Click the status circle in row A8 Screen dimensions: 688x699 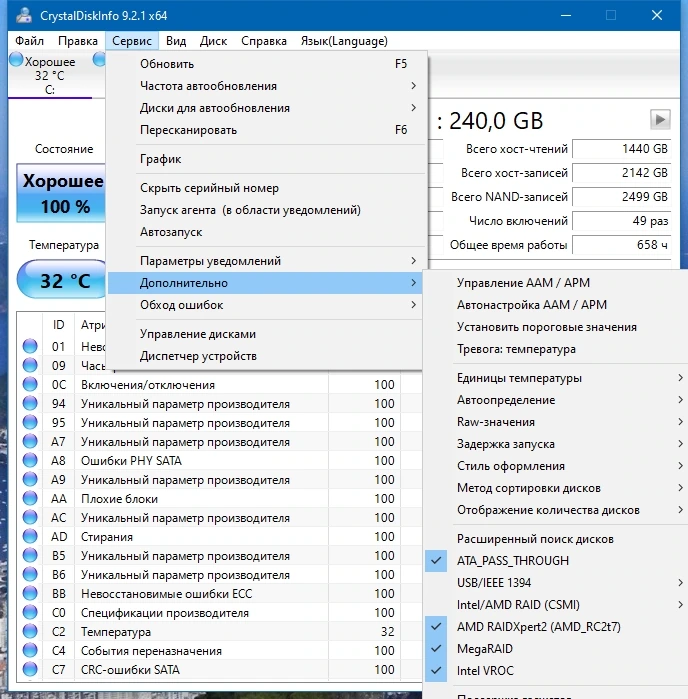click(30, 460)
